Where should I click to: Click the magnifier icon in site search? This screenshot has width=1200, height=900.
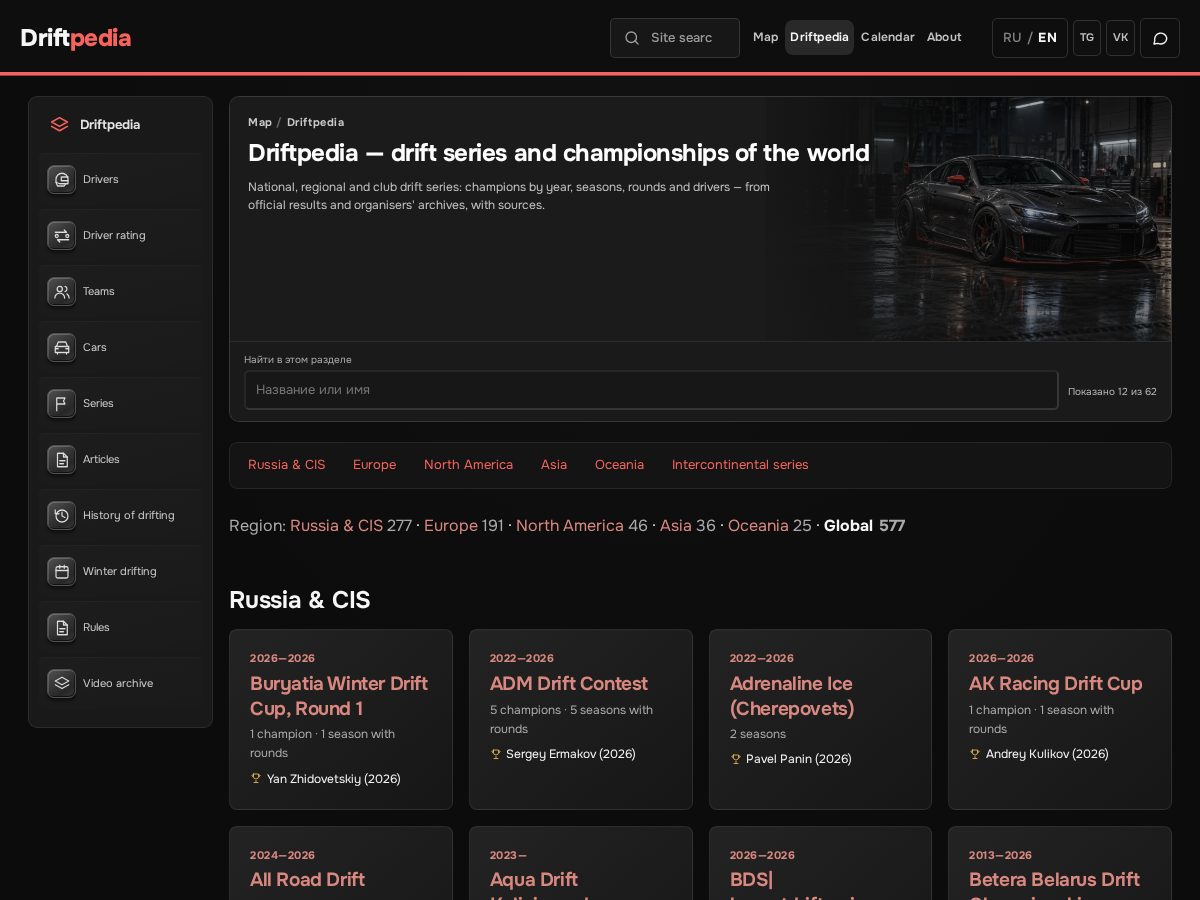(x=632, y=38)
